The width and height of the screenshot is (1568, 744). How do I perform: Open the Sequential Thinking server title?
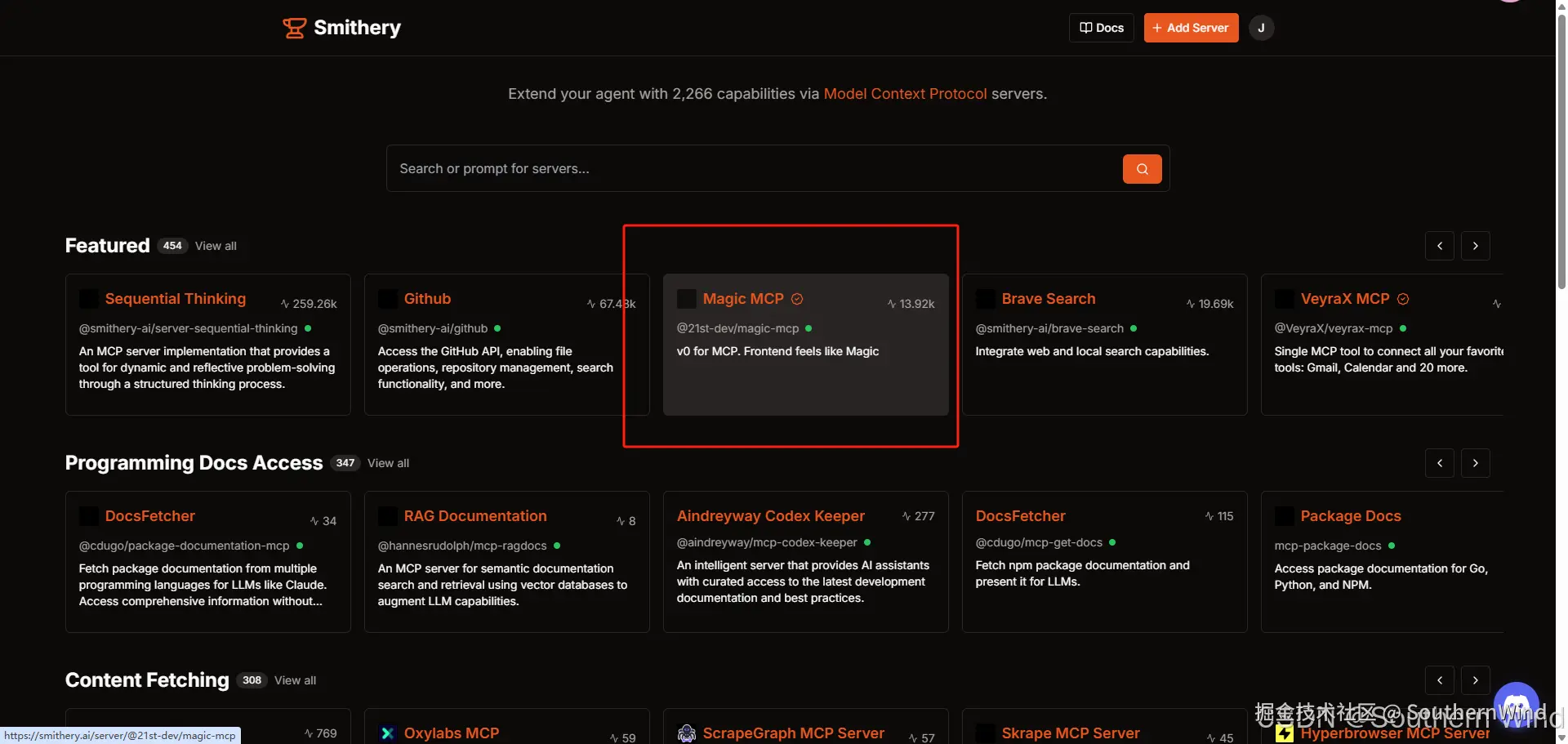(x=176, y=299)
